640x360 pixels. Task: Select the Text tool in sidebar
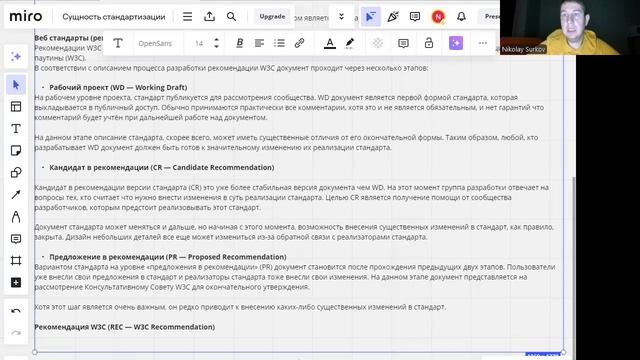point(16,129)
